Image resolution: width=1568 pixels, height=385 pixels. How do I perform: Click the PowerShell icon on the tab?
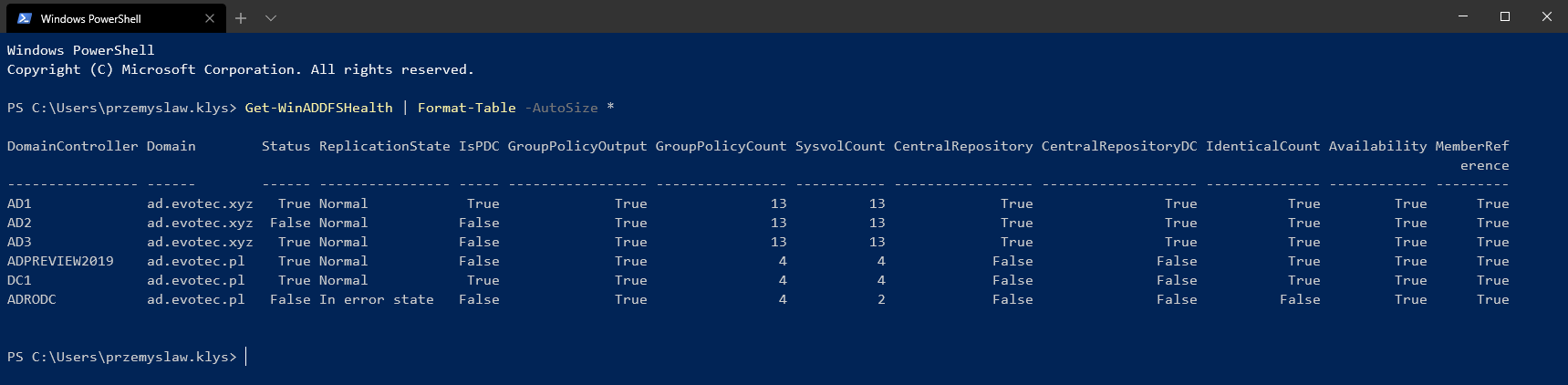25,18
